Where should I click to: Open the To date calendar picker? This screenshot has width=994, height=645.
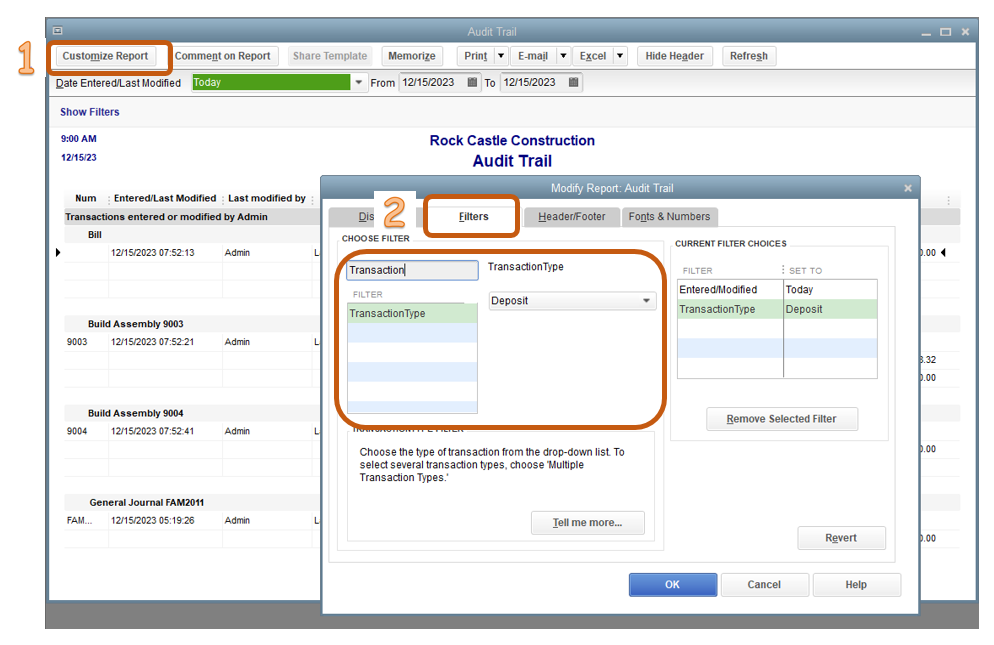[574, 82]
